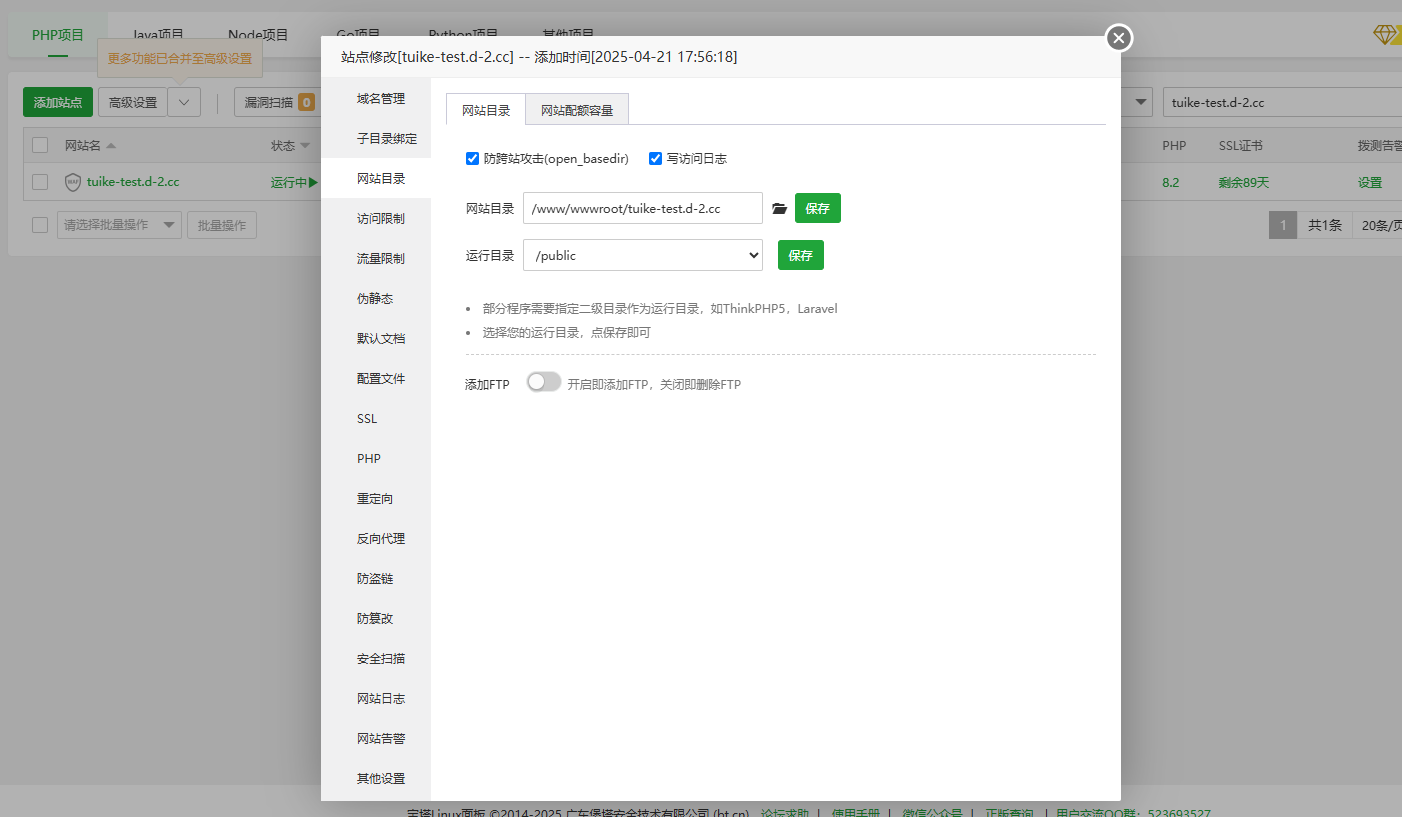Click the website directory path input field
The height and width of the screenshot is (817, 1402).
(642, 209)
